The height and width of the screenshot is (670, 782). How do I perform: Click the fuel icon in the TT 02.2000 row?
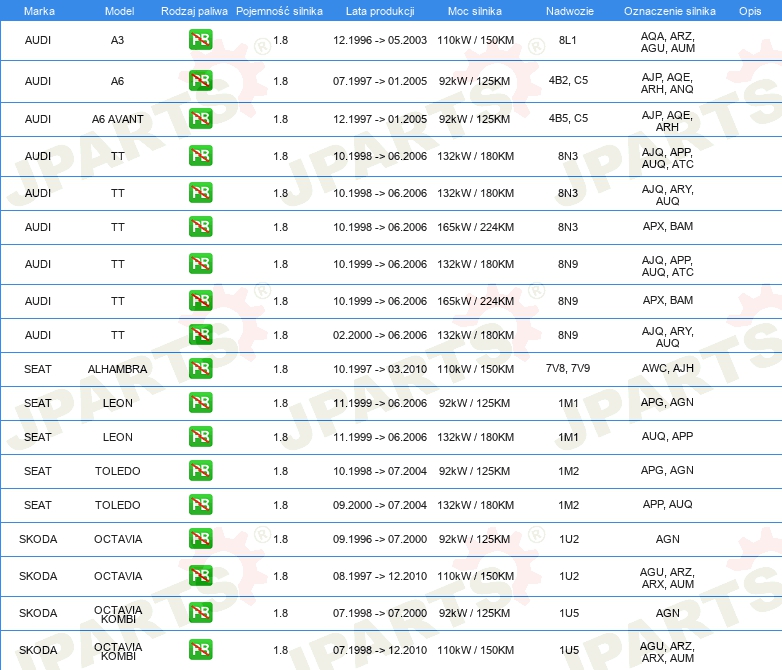point(200,334)
